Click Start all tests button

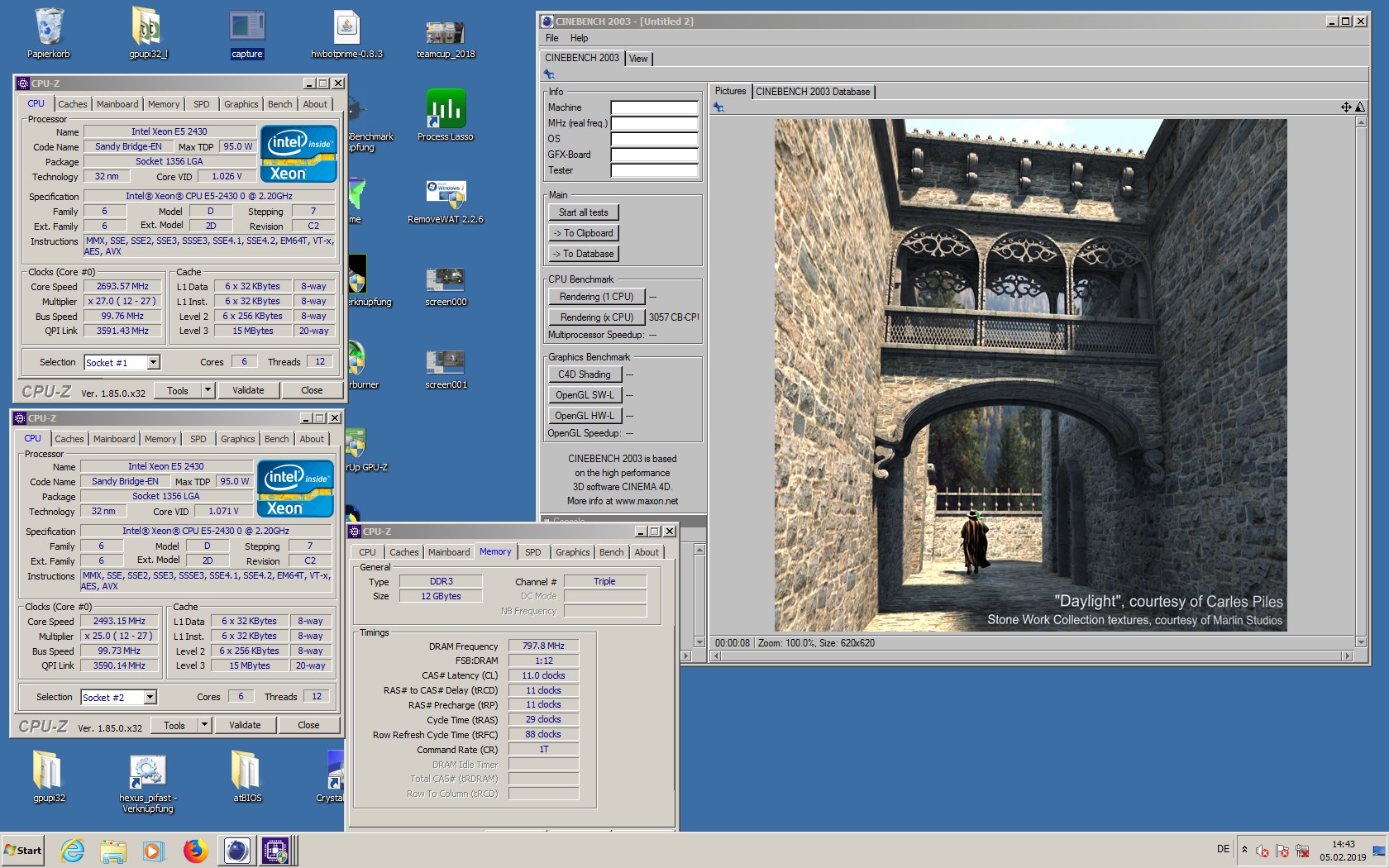tap(583, 212)
